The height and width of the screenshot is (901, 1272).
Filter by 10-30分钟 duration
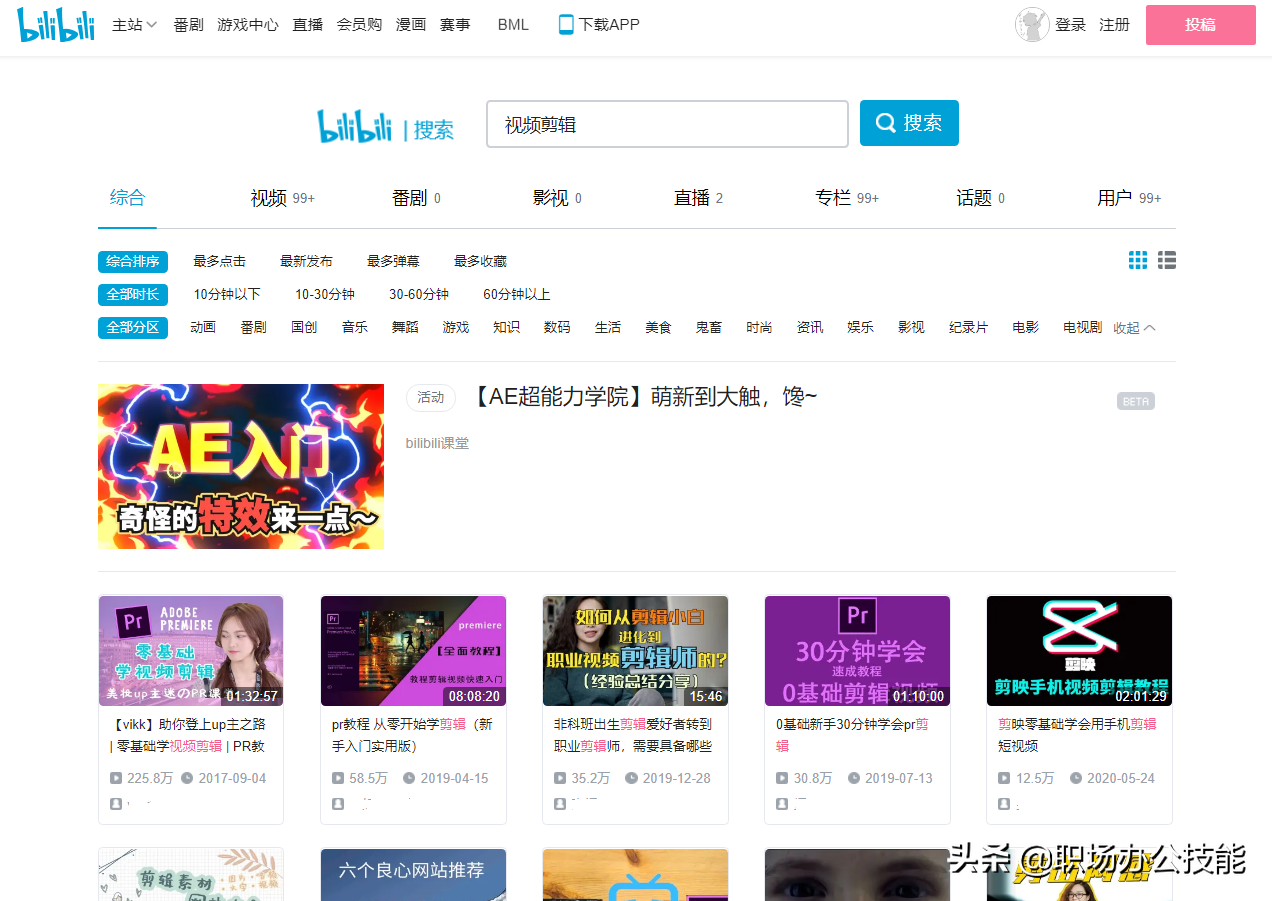(x=325, y=295)
